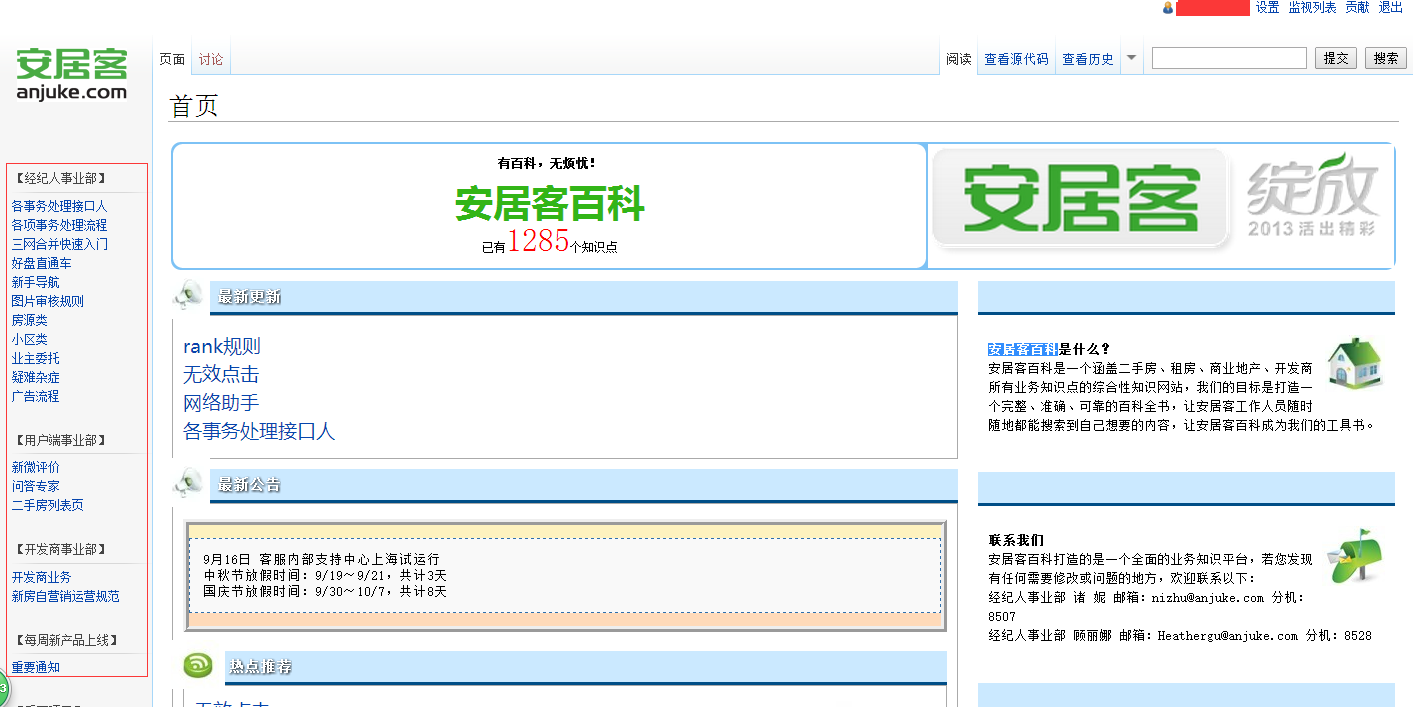Open 新微评价 sidebar link
1413x707 pixels.
pyautogui.click(x=35, y=467)
